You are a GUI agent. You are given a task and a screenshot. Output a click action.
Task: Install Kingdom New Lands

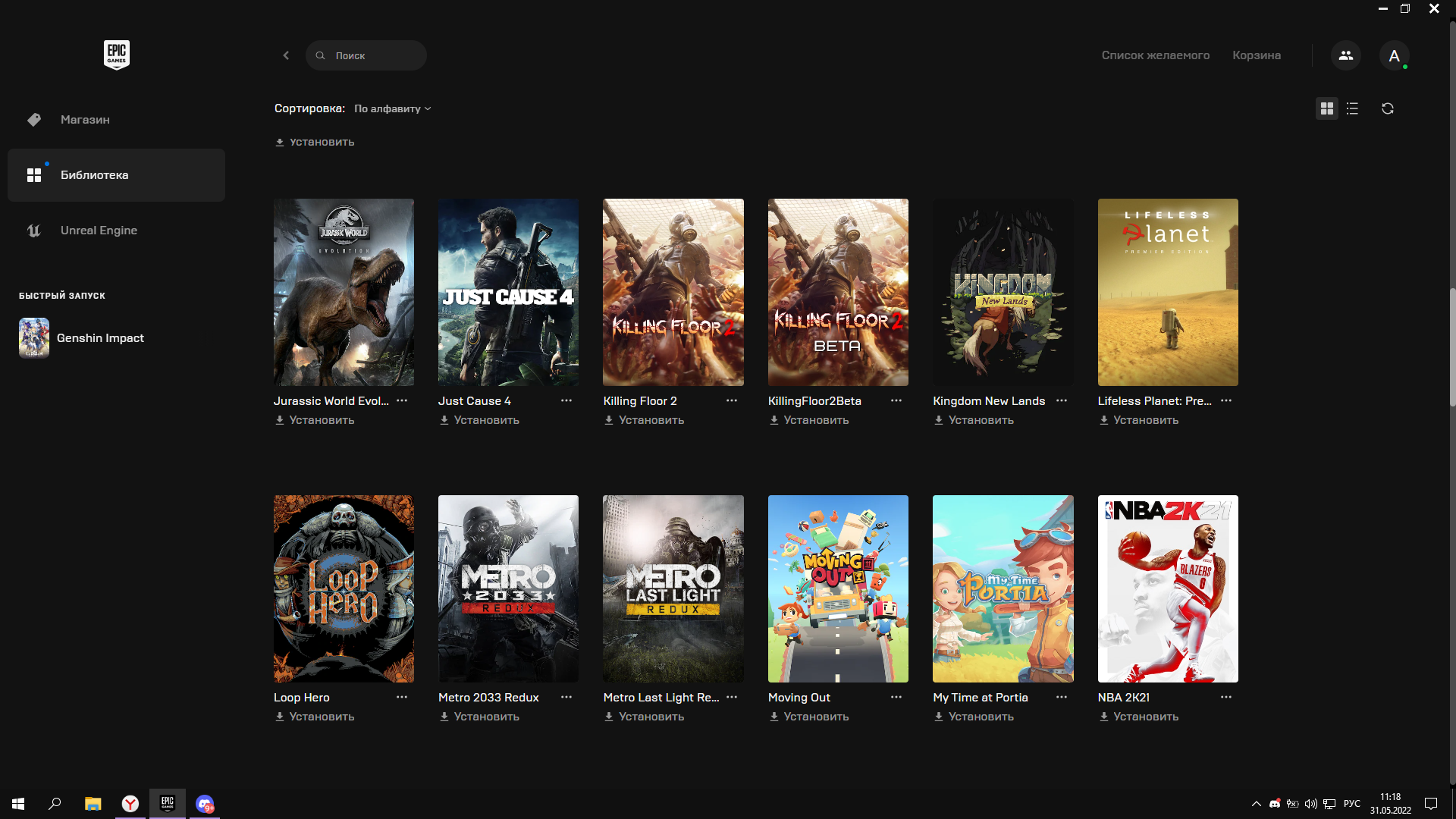(974, 420)
